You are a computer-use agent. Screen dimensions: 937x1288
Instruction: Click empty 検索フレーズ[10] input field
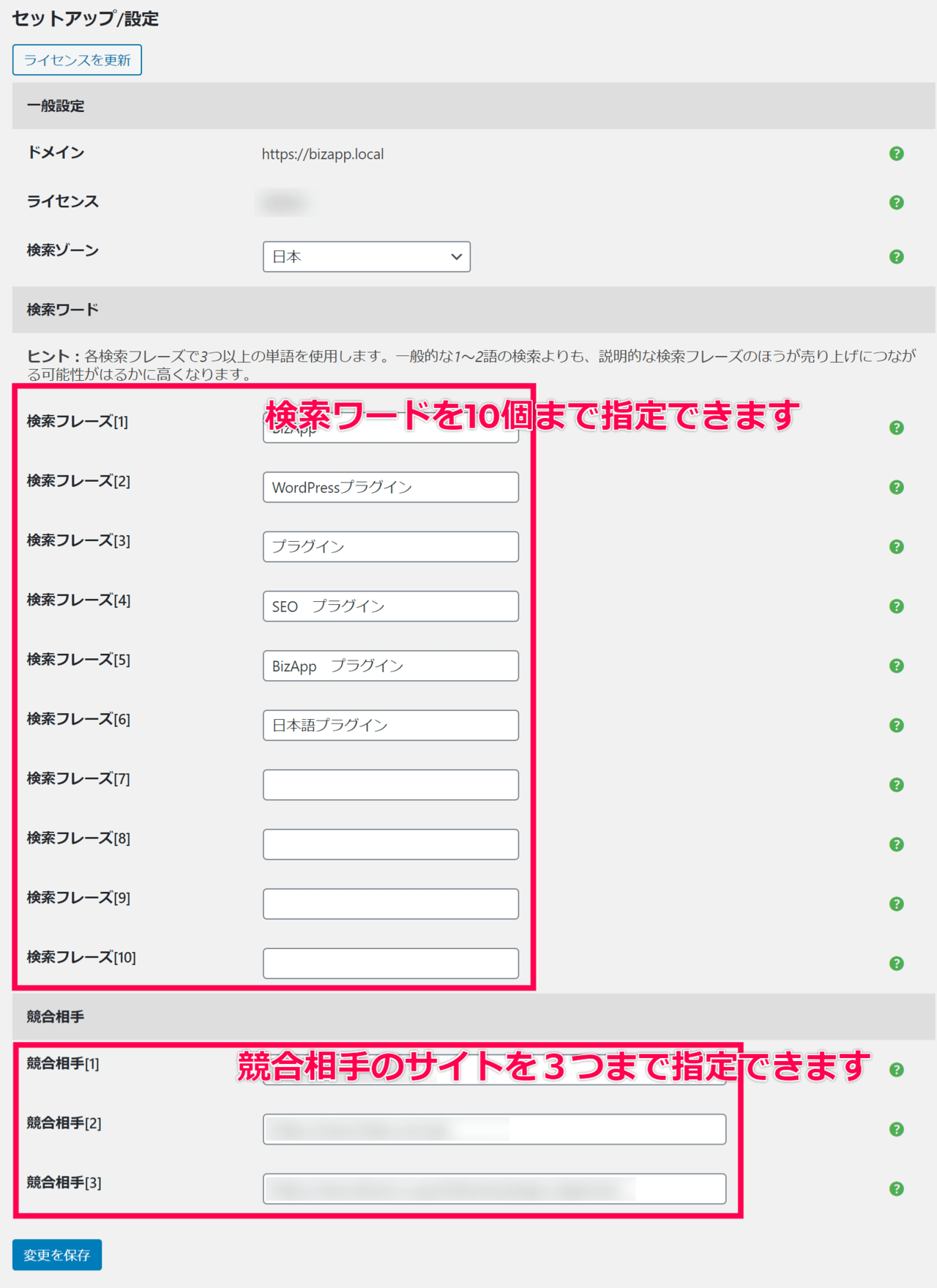point(391,964)
